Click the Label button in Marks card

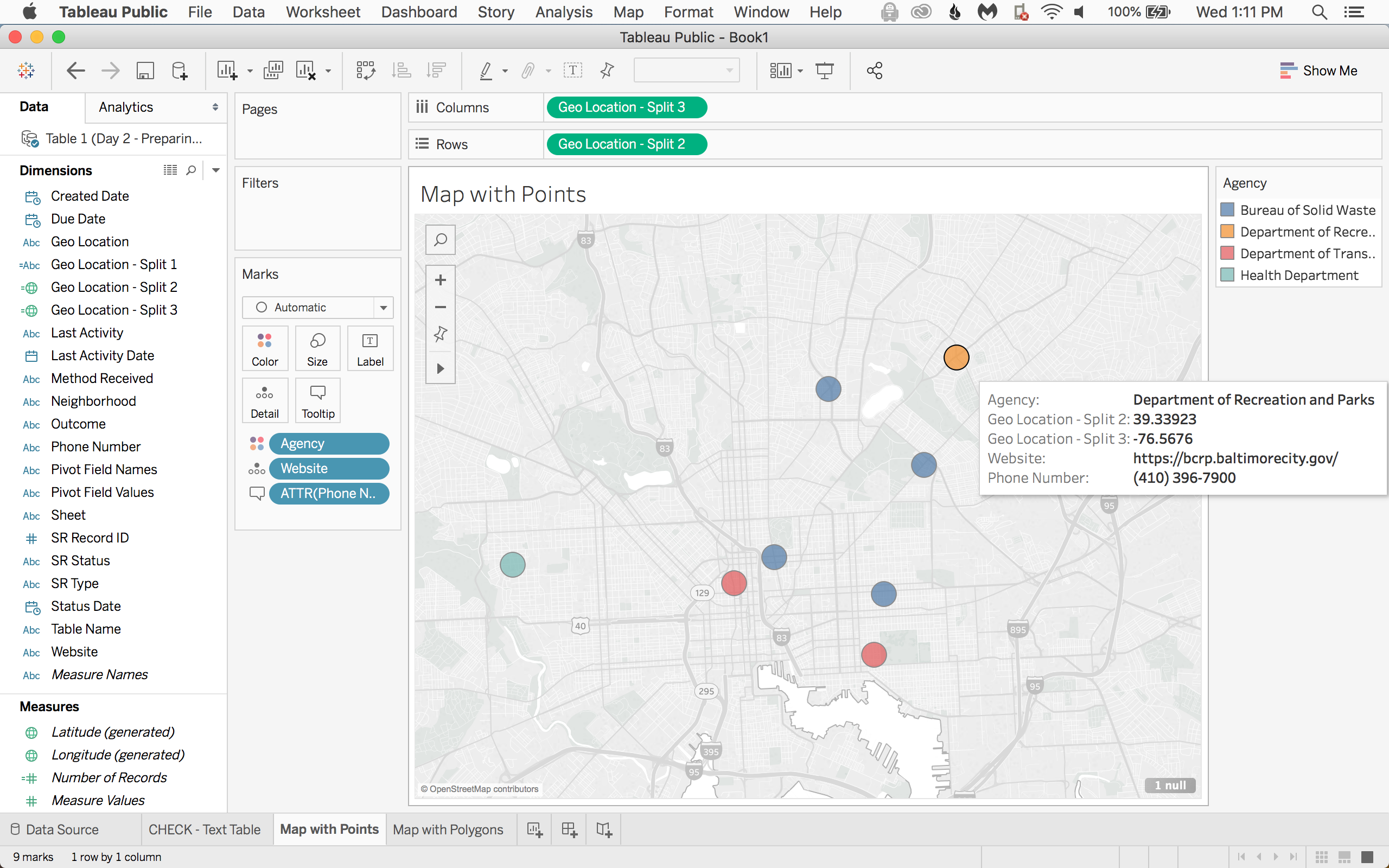(x=370, y=348)
